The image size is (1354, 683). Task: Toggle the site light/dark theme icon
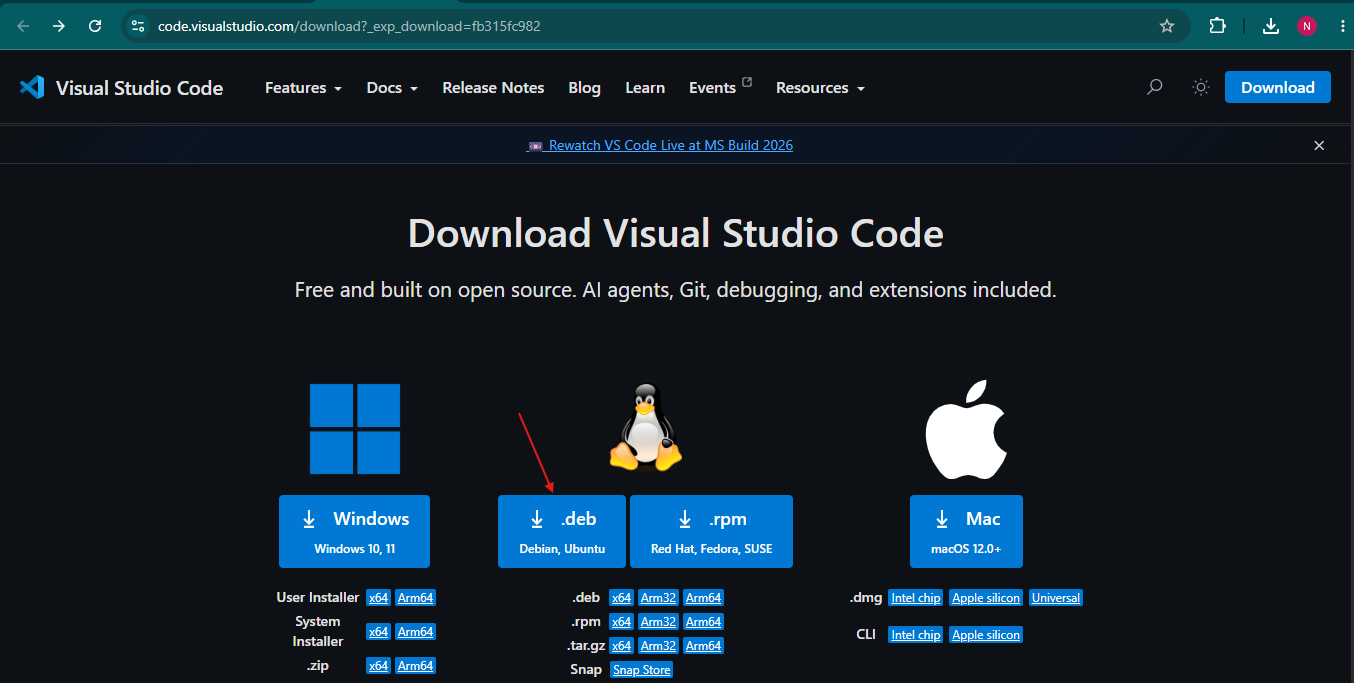(x=1201, y=88)
